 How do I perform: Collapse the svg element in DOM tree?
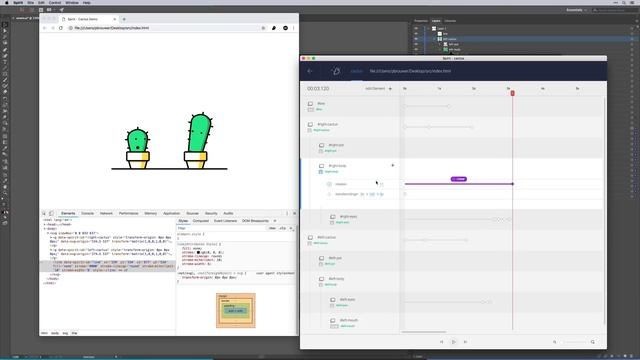click(x=48, y=233)
